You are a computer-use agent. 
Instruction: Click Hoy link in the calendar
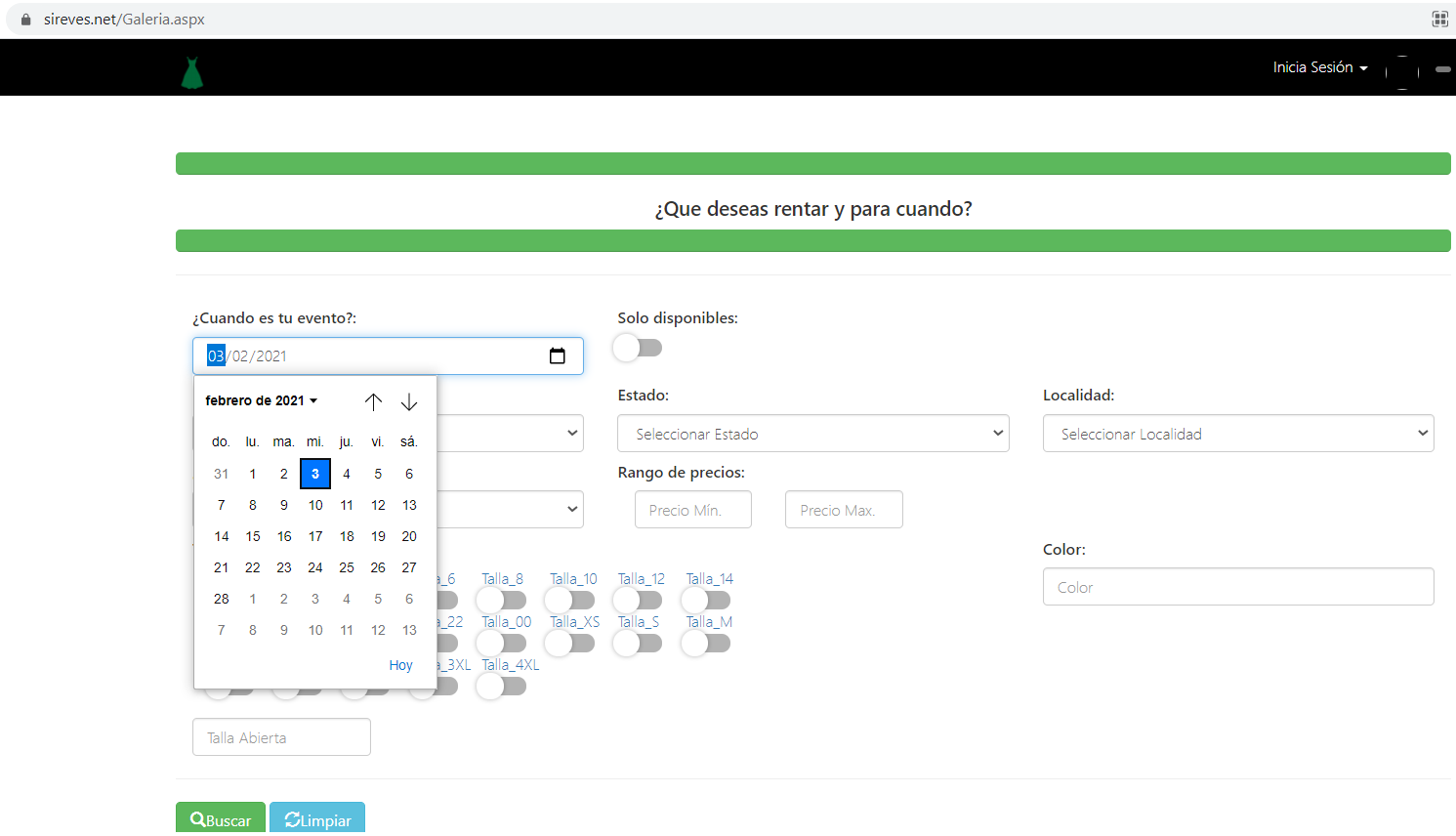(x=400, y=665)
